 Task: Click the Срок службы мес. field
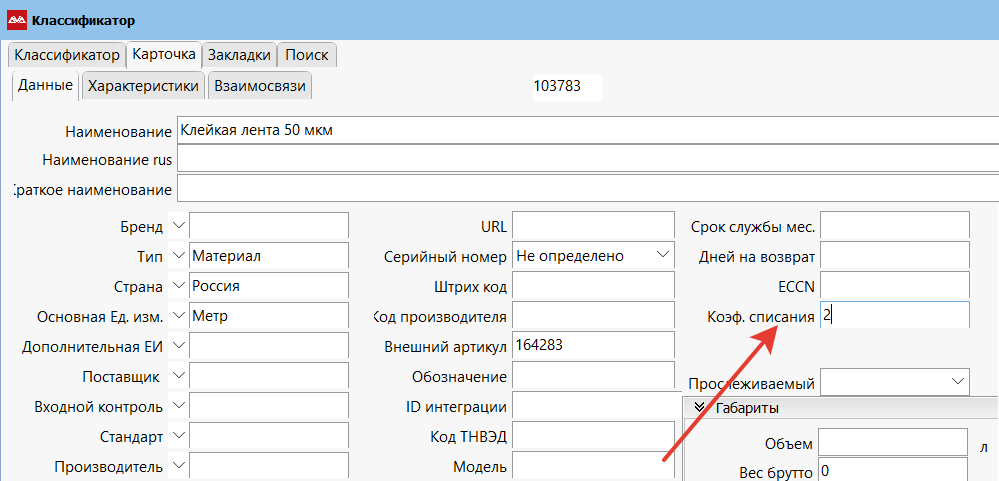(x=894, y=226)
